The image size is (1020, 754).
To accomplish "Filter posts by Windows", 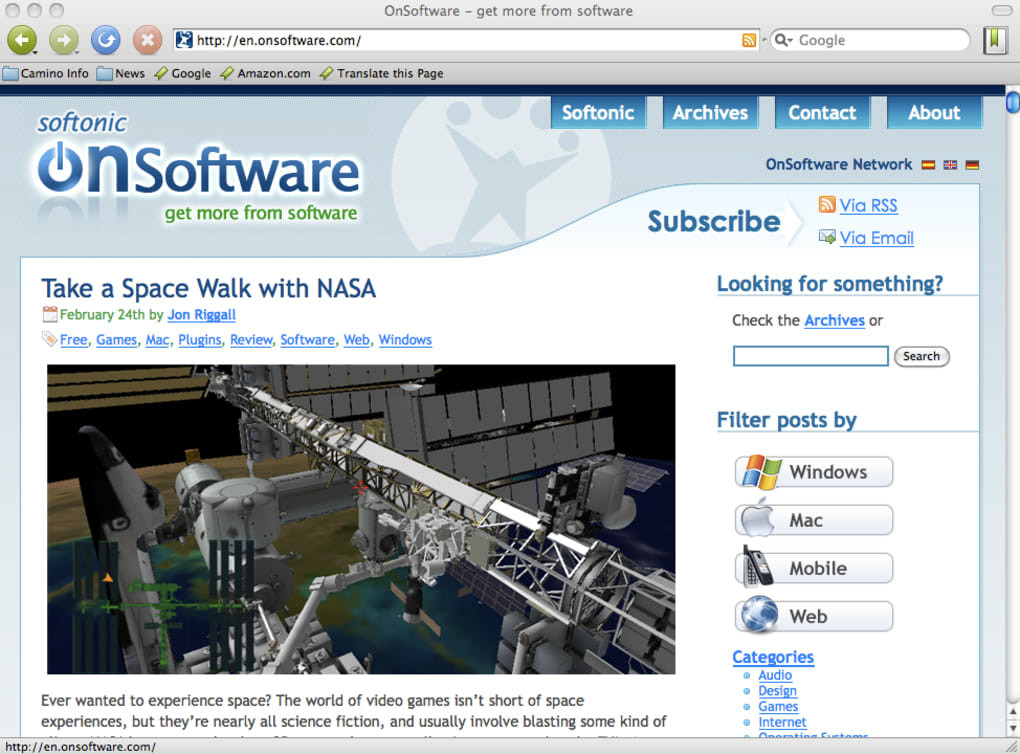I will click(x=814, y=472).
